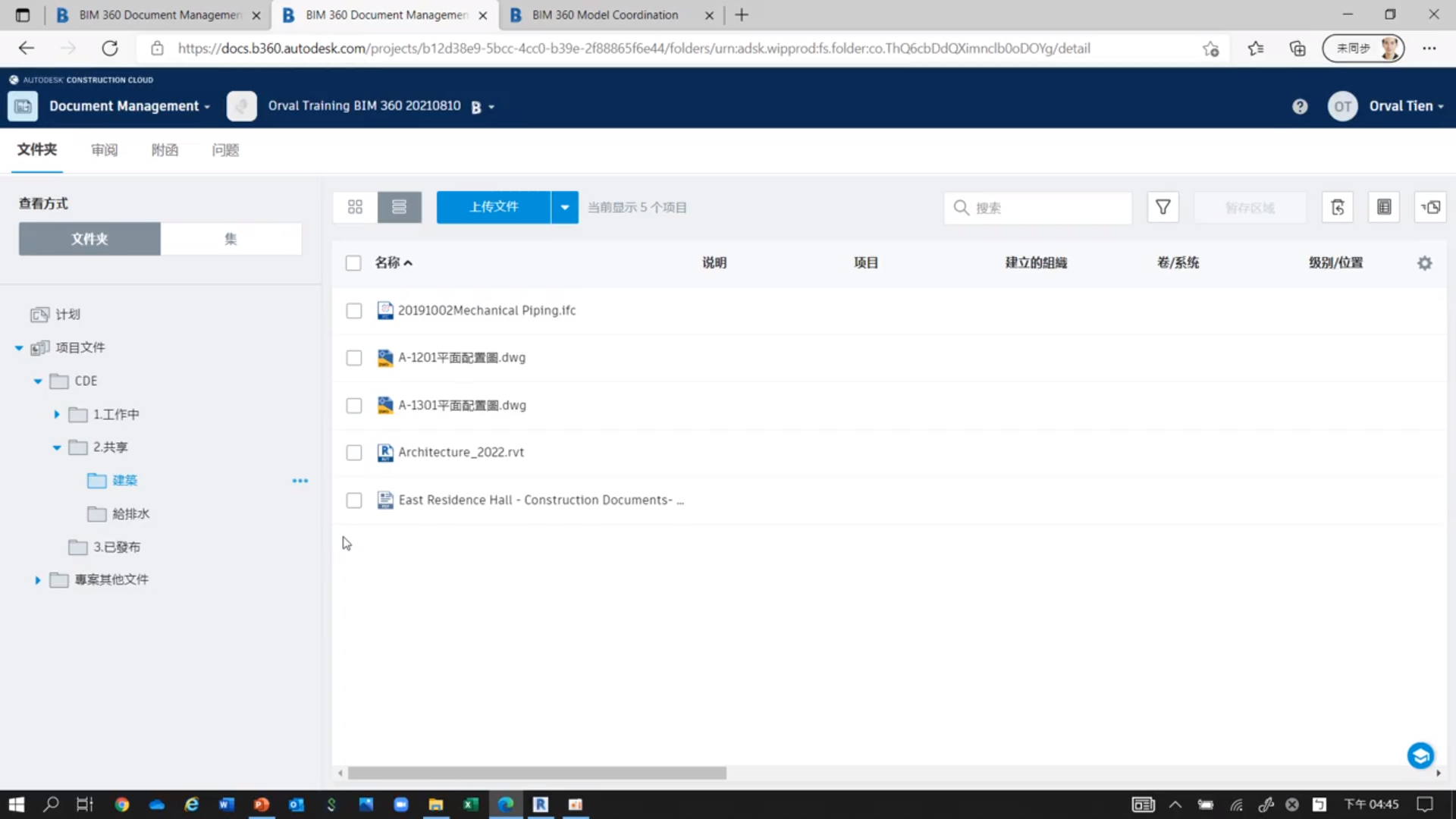Click scrollbar left arrow
Image resolution: width=1456 pixels, height=819 pixels.
click(x=340, y=773)
